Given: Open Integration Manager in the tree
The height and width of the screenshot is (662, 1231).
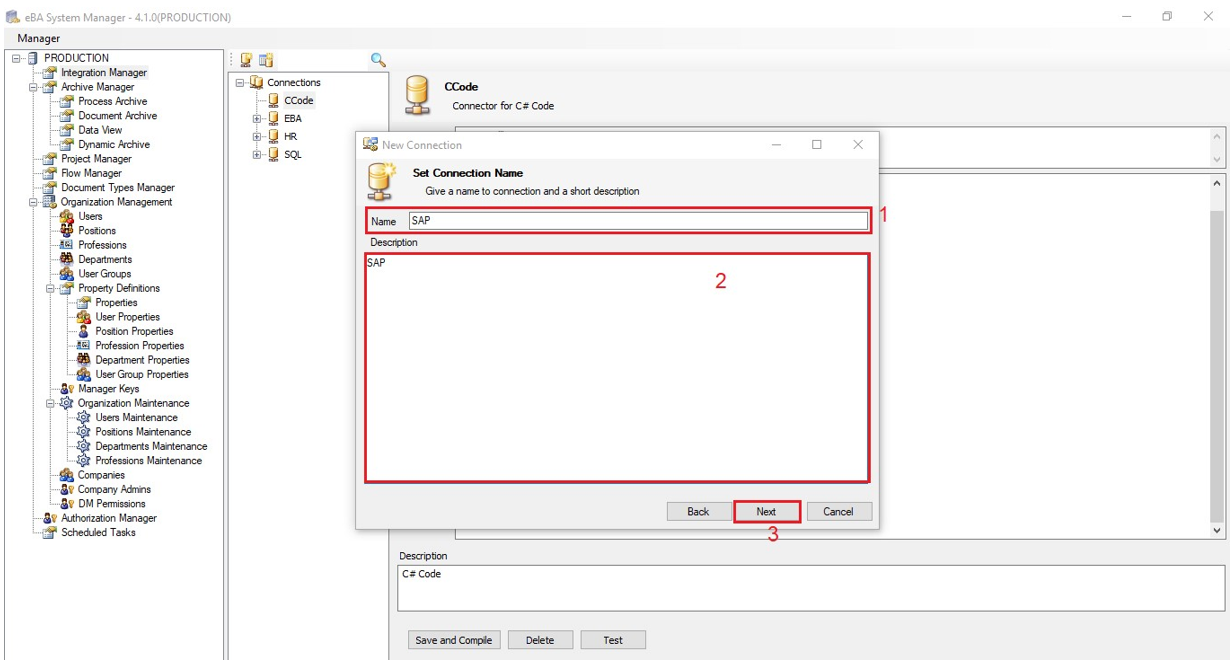Looking at the screenshot, I should [x=103, y=72].
